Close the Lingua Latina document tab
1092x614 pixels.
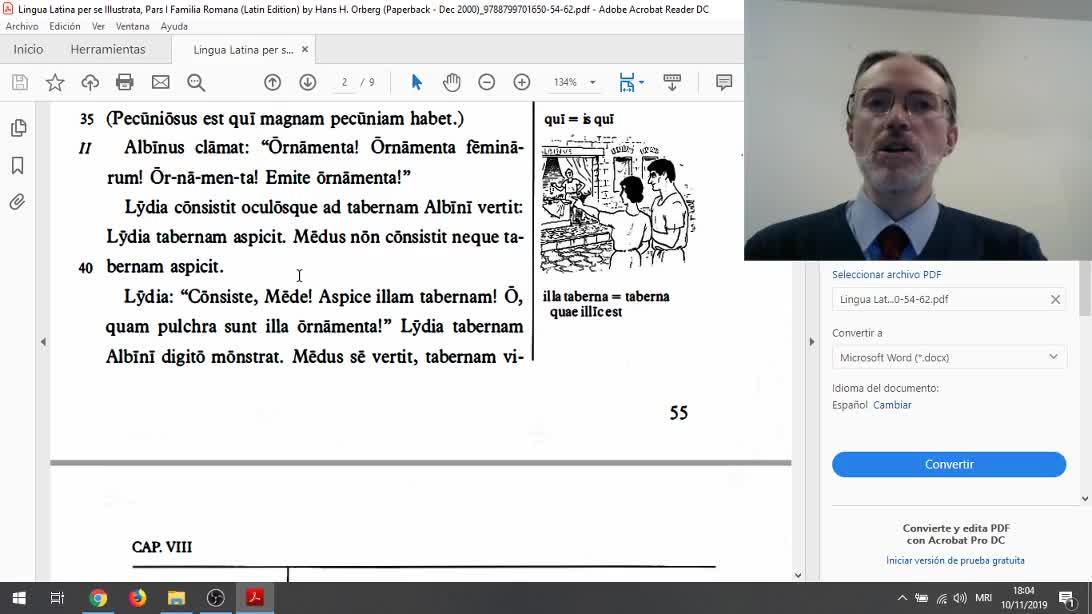[x=305, y=49]
